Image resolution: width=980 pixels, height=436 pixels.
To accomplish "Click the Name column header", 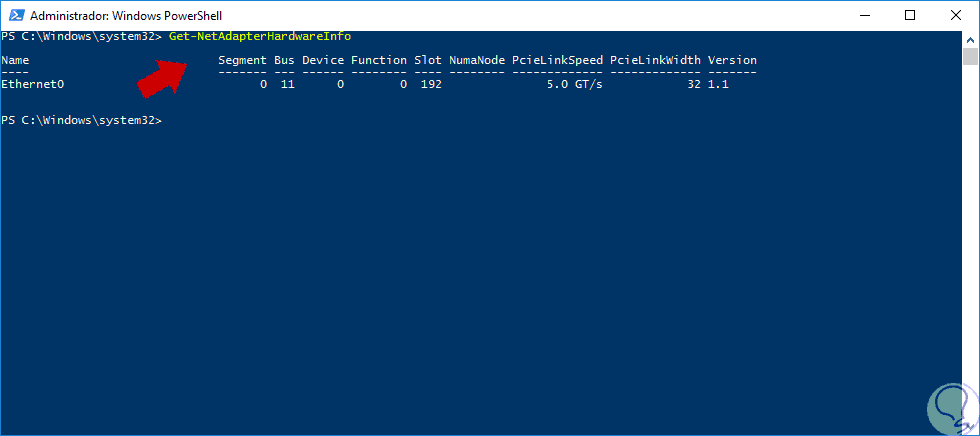I will [x=16, y=61].
